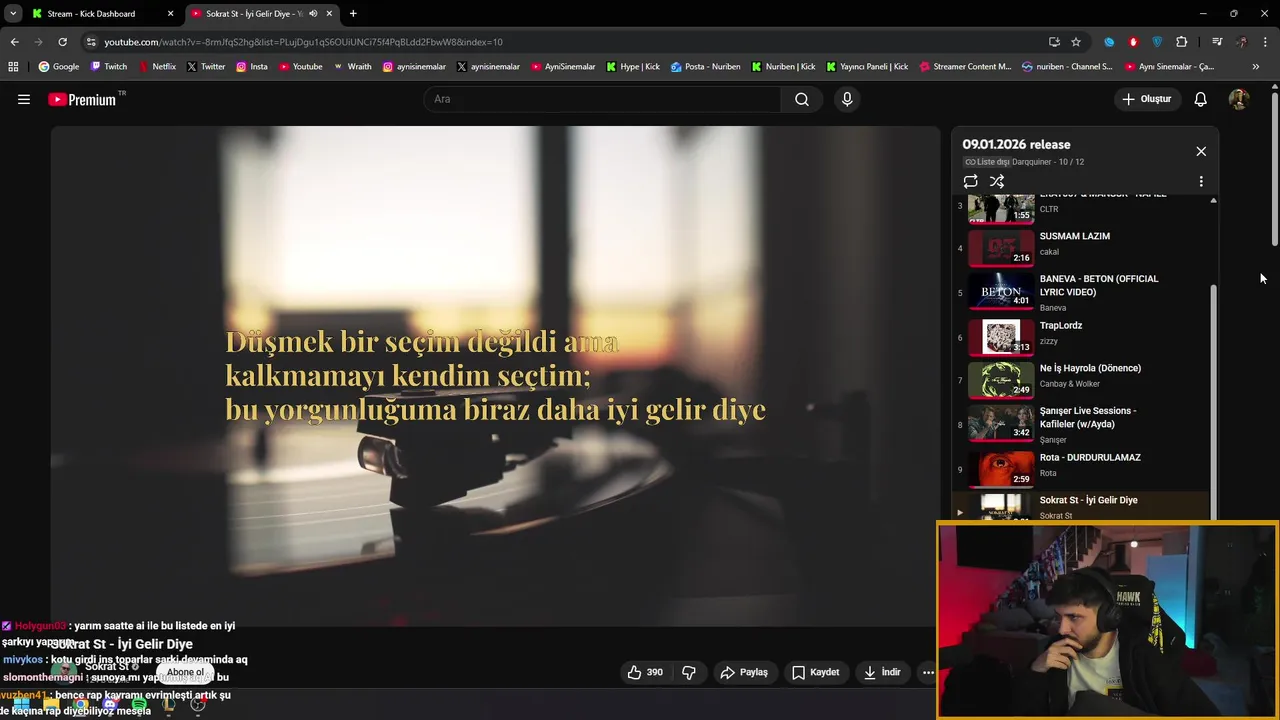Open the tab search dropdown arrow
1280x720 pixels.
pyautogui.click(x=13, y=14)
